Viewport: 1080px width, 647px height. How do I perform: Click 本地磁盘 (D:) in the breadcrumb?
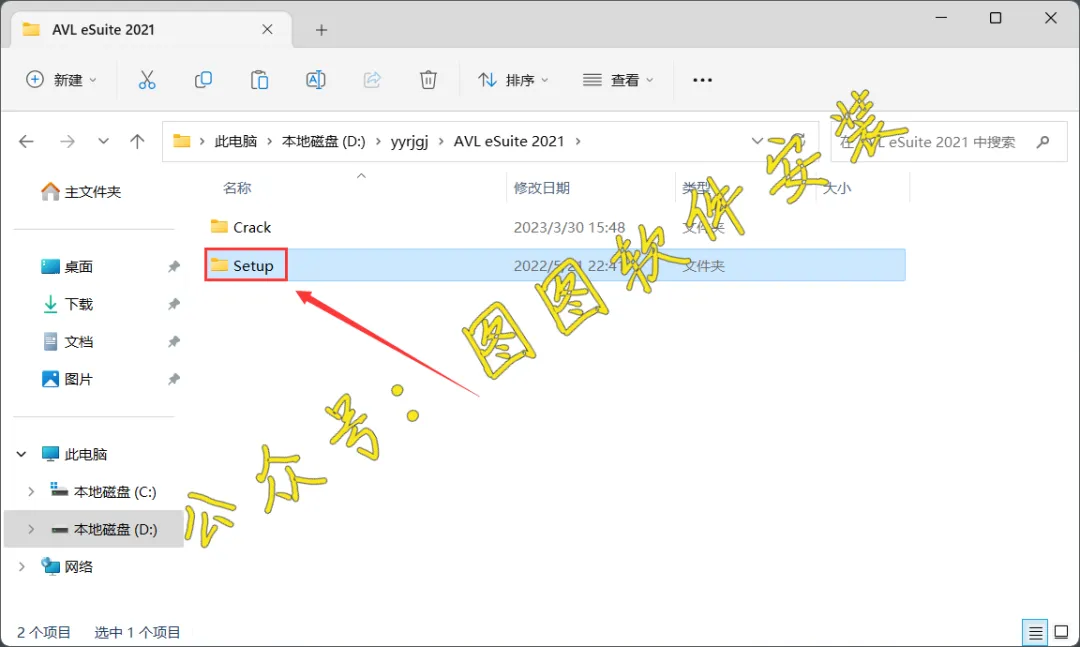click(x=324, y=141)
